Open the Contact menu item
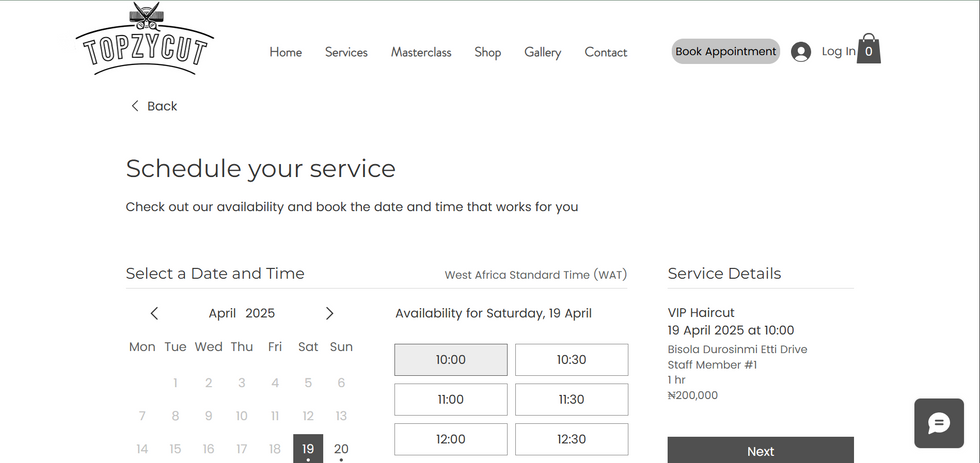This screenshot has height=463, width=980. 606,52
